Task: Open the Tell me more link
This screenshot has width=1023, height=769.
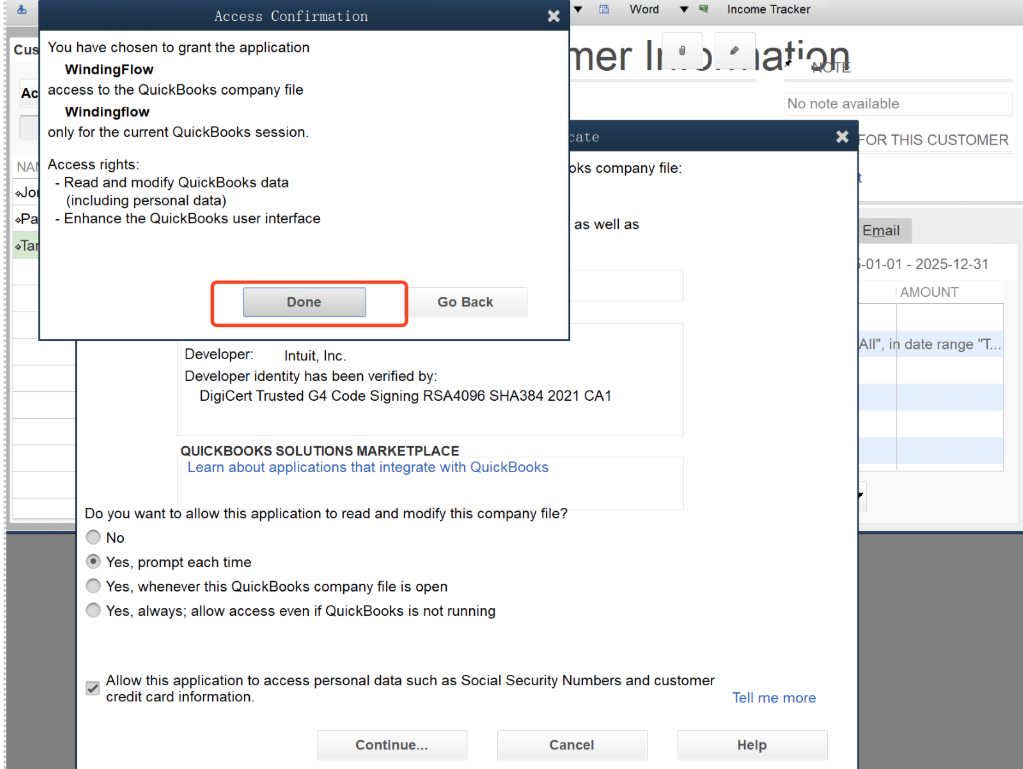Action: pyautogui.click(x=774, y=698)
